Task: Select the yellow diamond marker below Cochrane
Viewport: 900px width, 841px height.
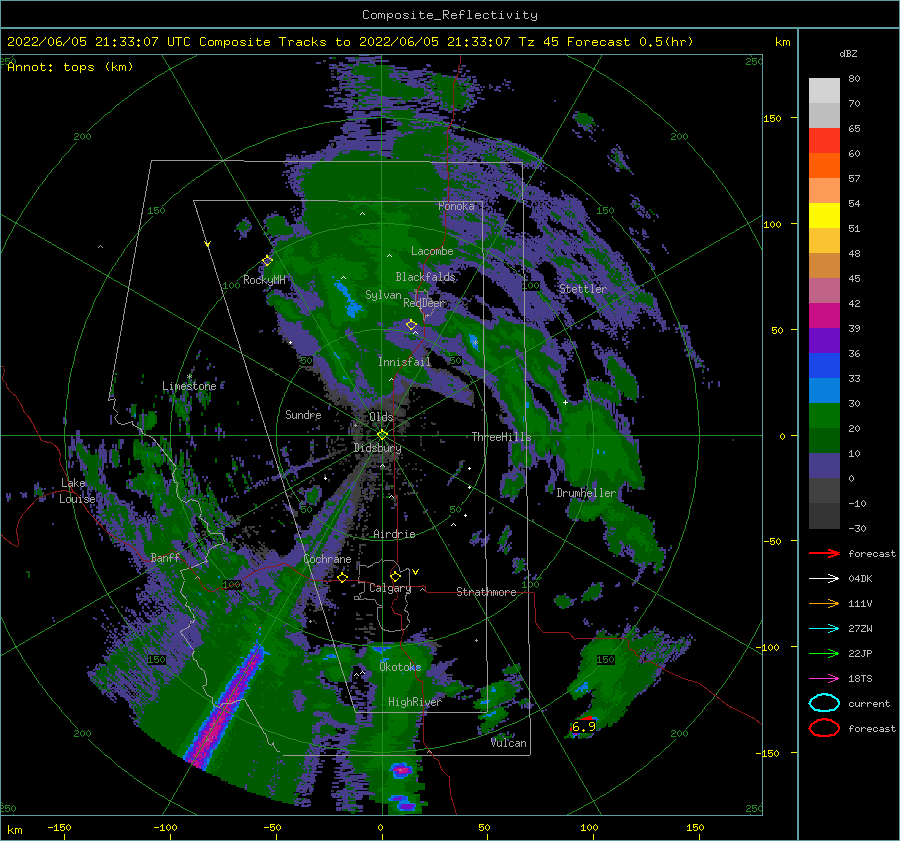Action: pyautogui.click(x=342, y=577)
